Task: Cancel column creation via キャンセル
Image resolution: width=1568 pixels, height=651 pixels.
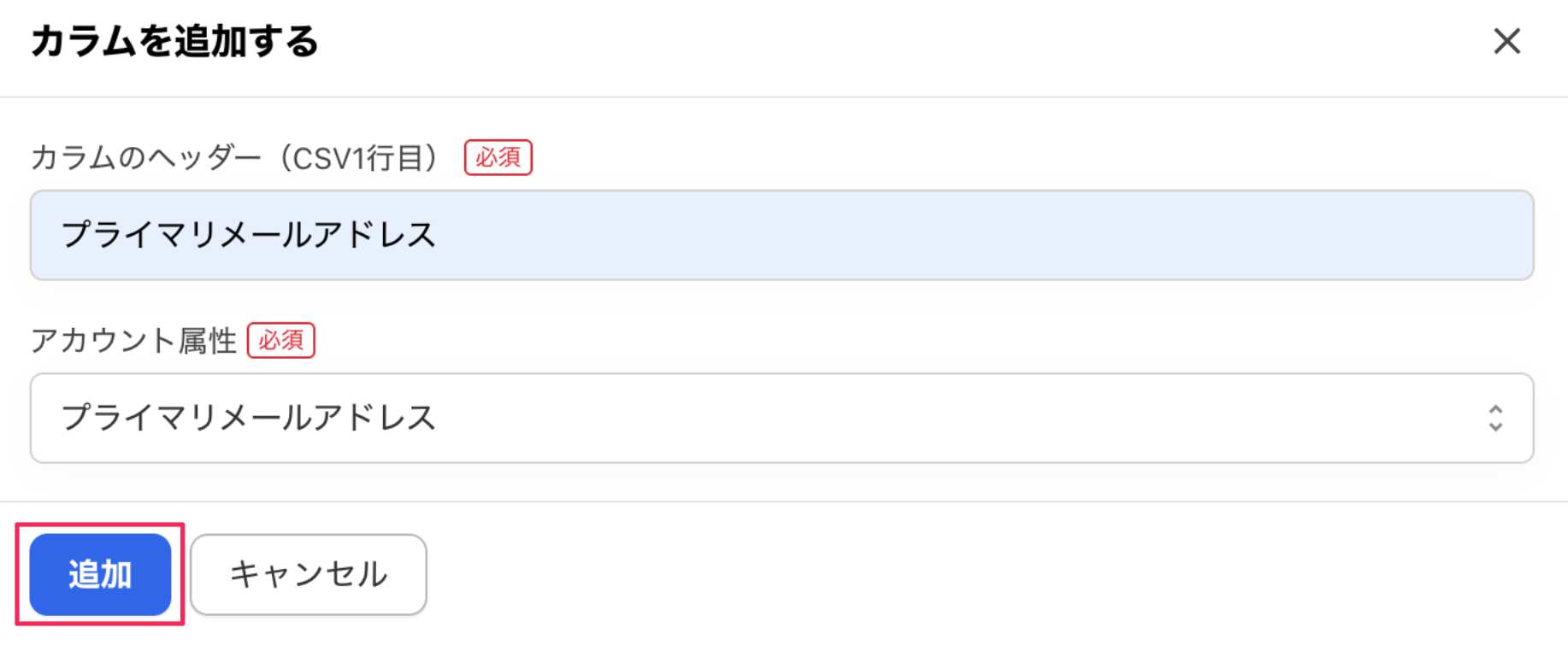Action: (x=309, y=574)
